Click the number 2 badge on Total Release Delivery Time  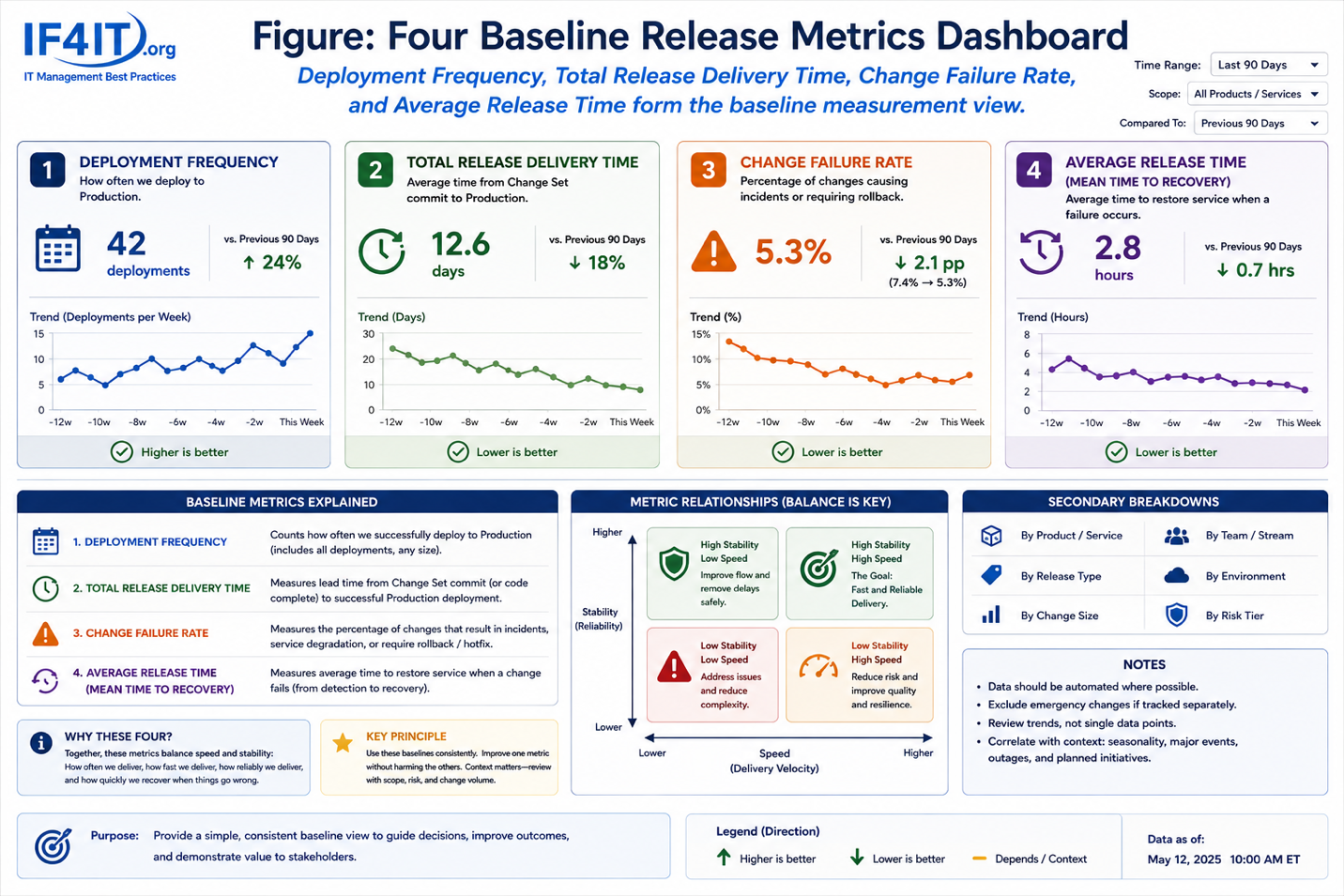pyautogui.click(x=375, y=170)
